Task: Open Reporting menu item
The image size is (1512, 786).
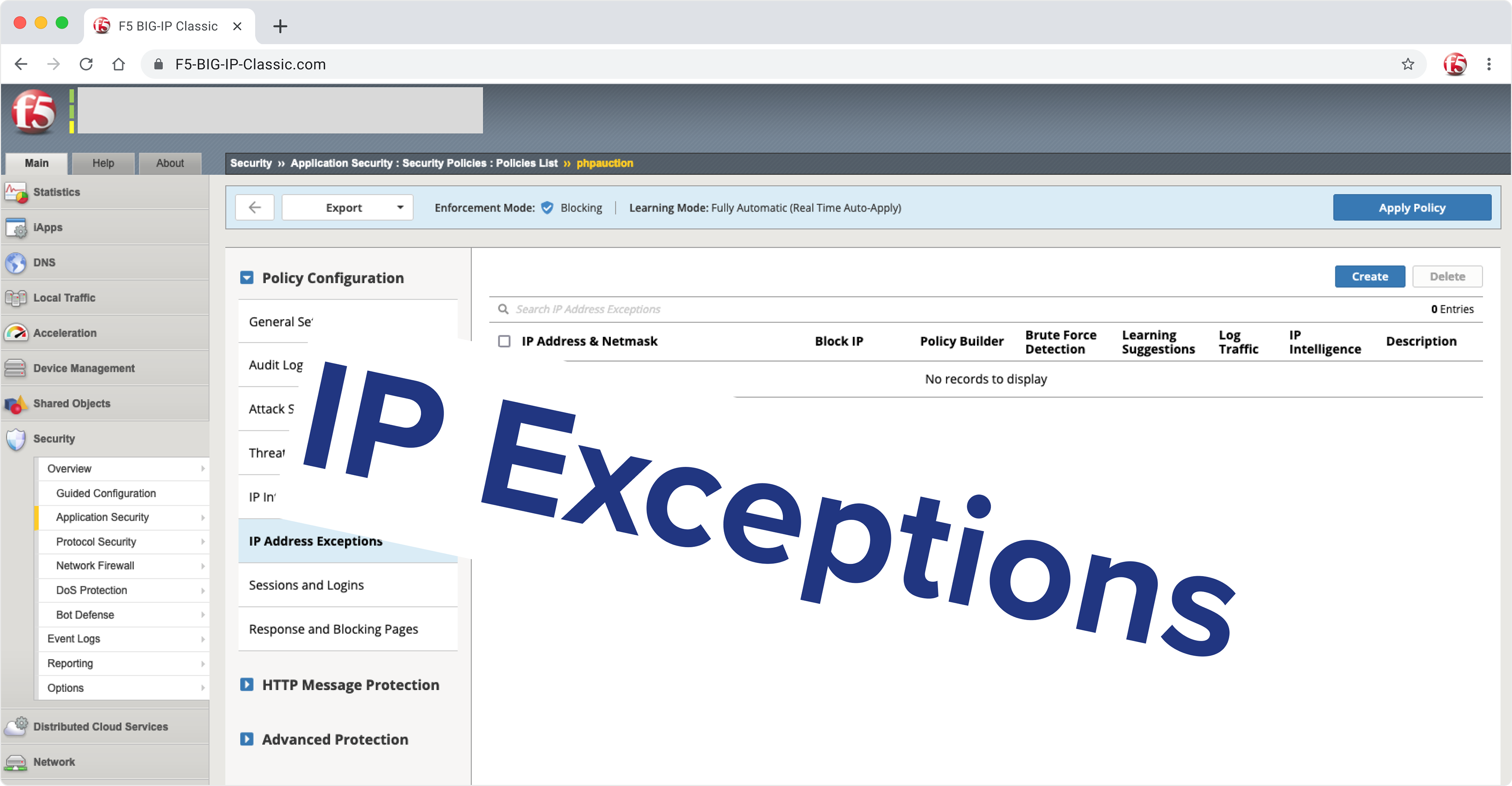Action: pos(124,663)
